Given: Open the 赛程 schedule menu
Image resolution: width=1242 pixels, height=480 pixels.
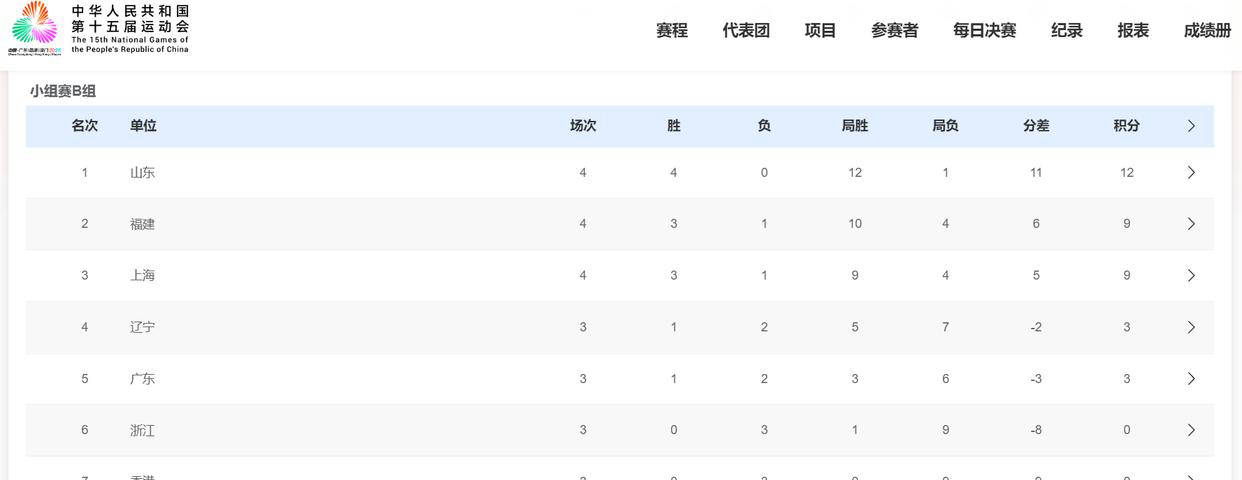Looking at the screenshot, I should [x=672, y=30].
